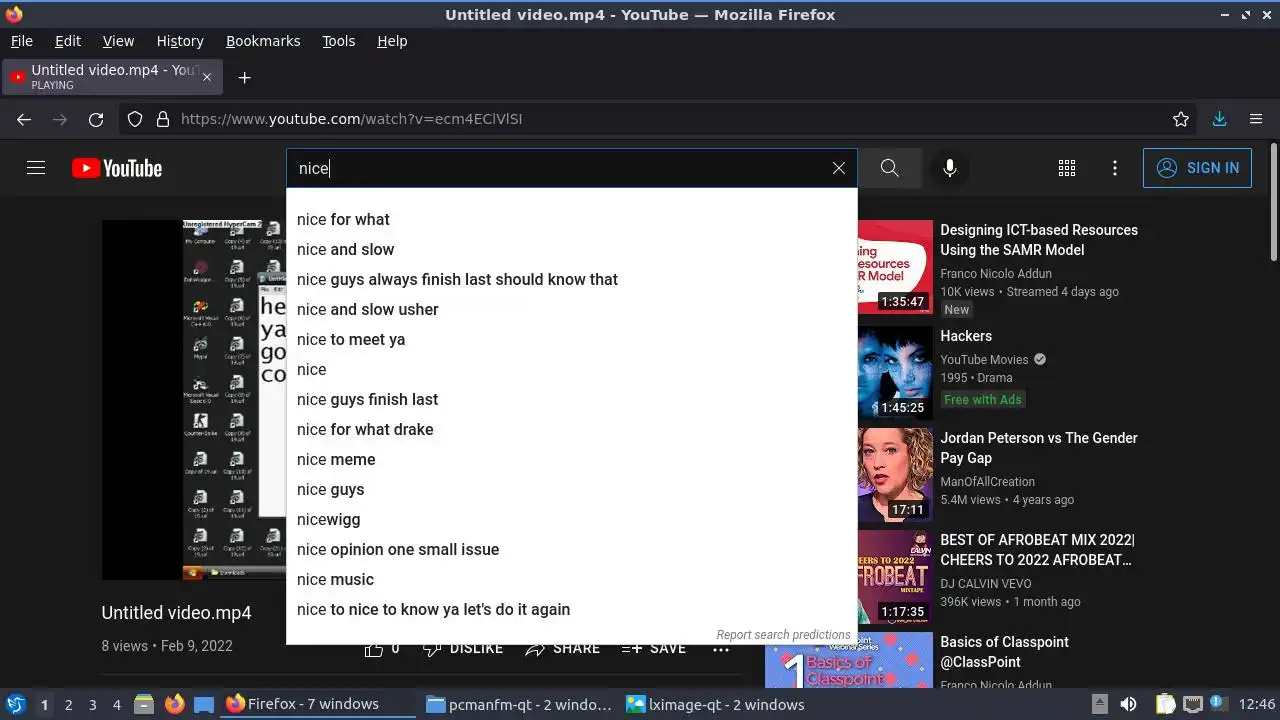The height and width of the screenshot is (720, 1280).
Task: Open 'Designing ICT-based Resources' video title
Action: click(x=1039, y=240)
